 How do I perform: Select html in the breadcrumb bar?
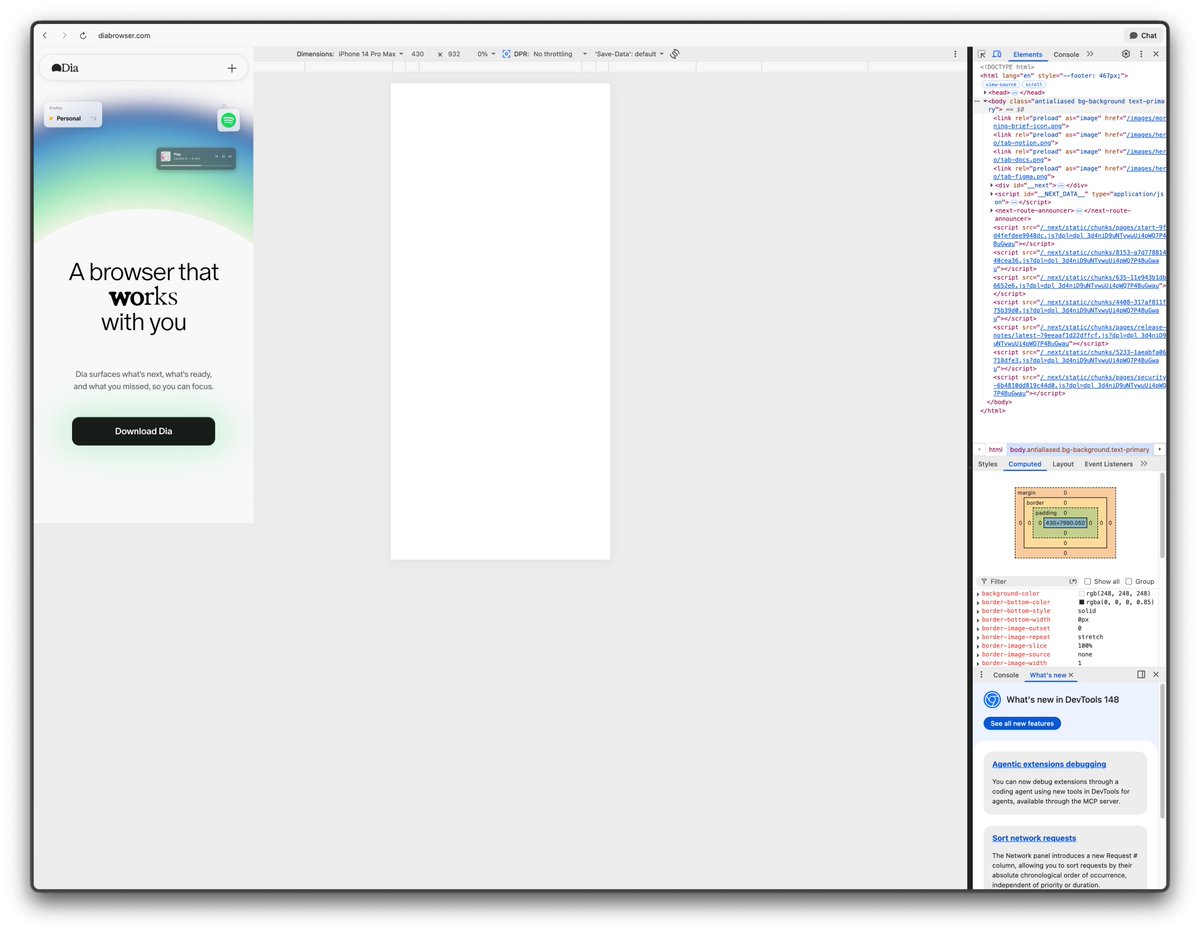[996, 450]
